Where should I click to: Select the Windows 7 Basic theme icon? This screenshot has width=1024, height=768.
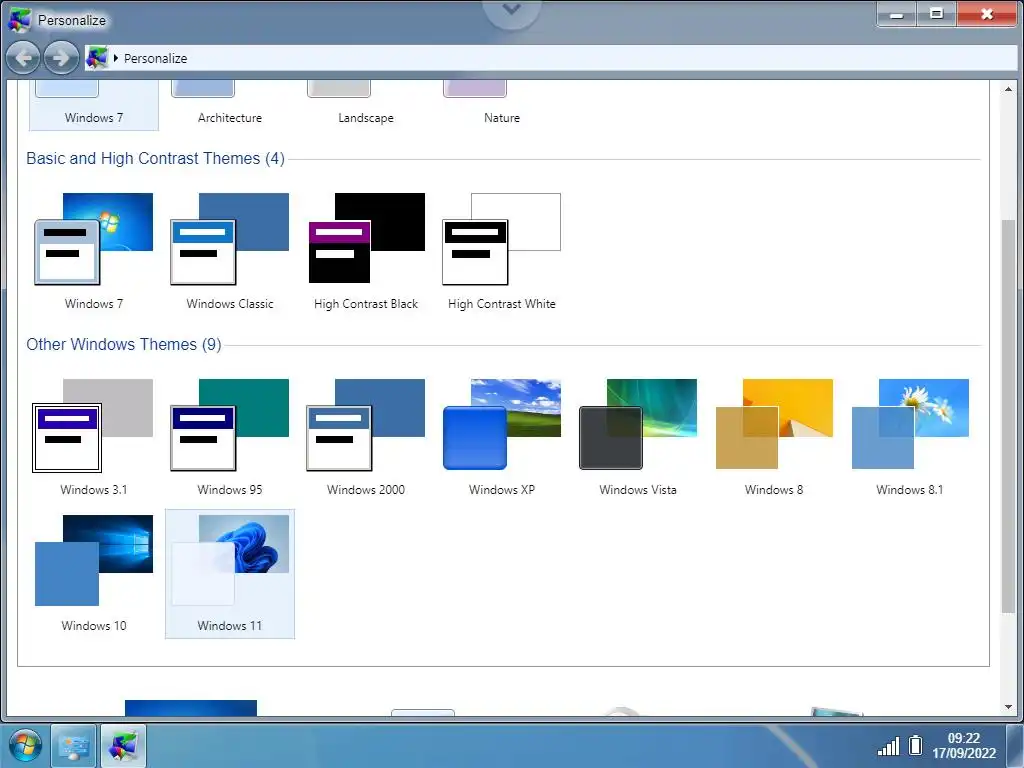[x=93, y=239]
